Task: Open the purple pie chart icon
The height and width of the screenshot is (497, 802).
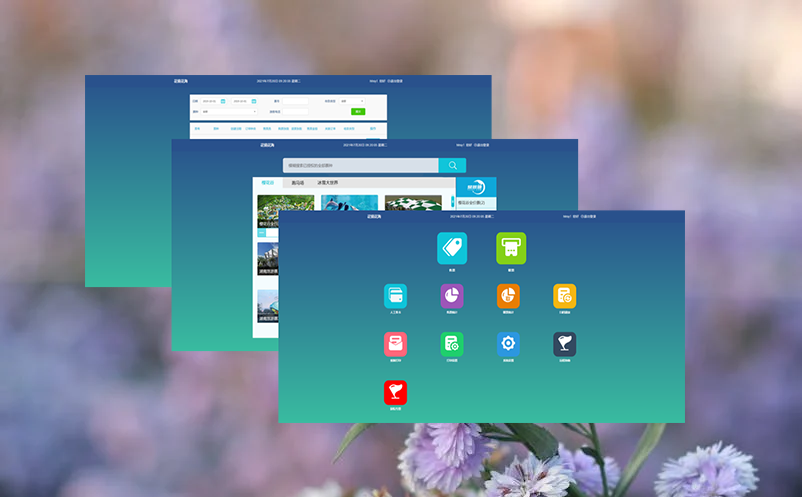Action: tap(452, 296)
